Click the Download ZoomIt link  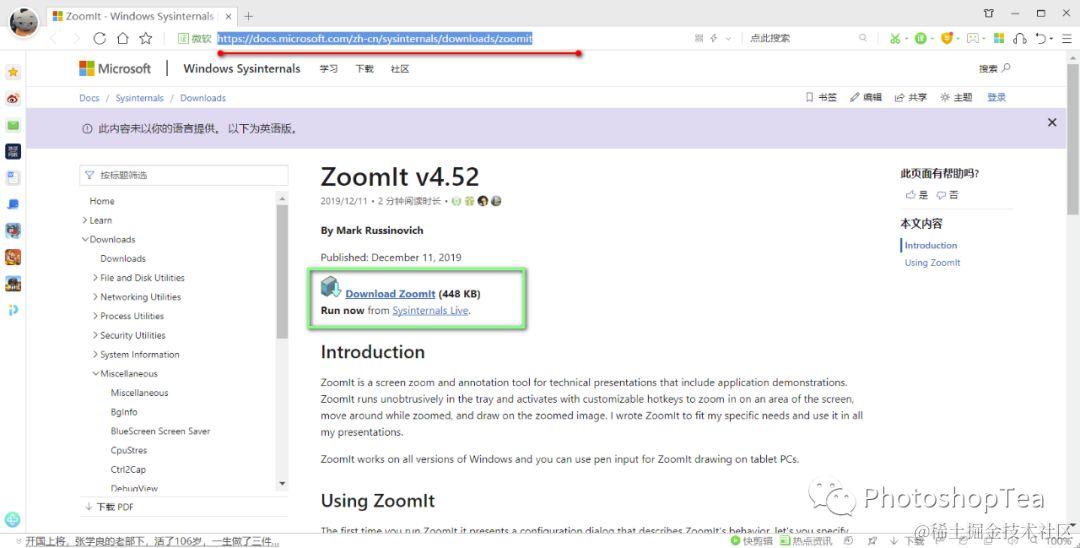[391, 294]
